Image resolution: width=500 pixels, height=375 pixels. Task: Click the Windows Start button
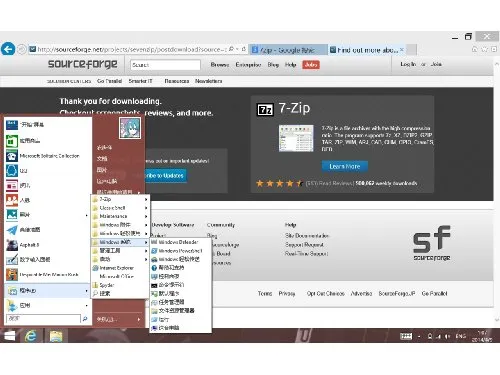pos(9,336)
